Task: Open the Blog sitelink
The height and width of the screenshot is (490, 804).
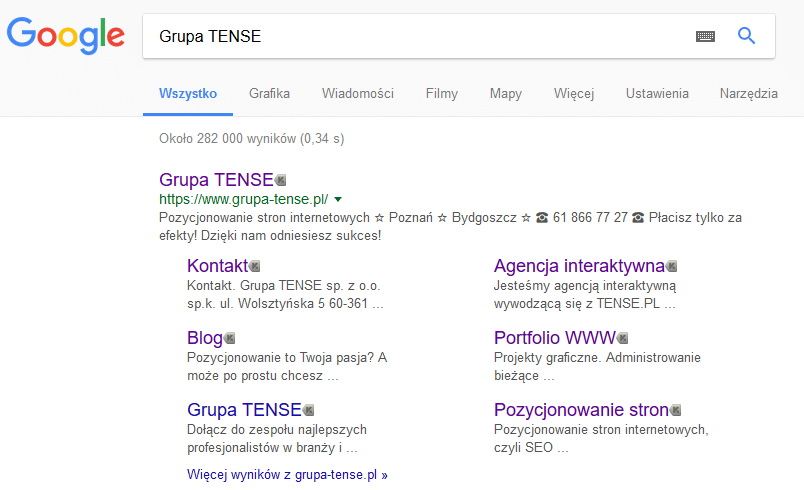Action: [x=205, y=338]
